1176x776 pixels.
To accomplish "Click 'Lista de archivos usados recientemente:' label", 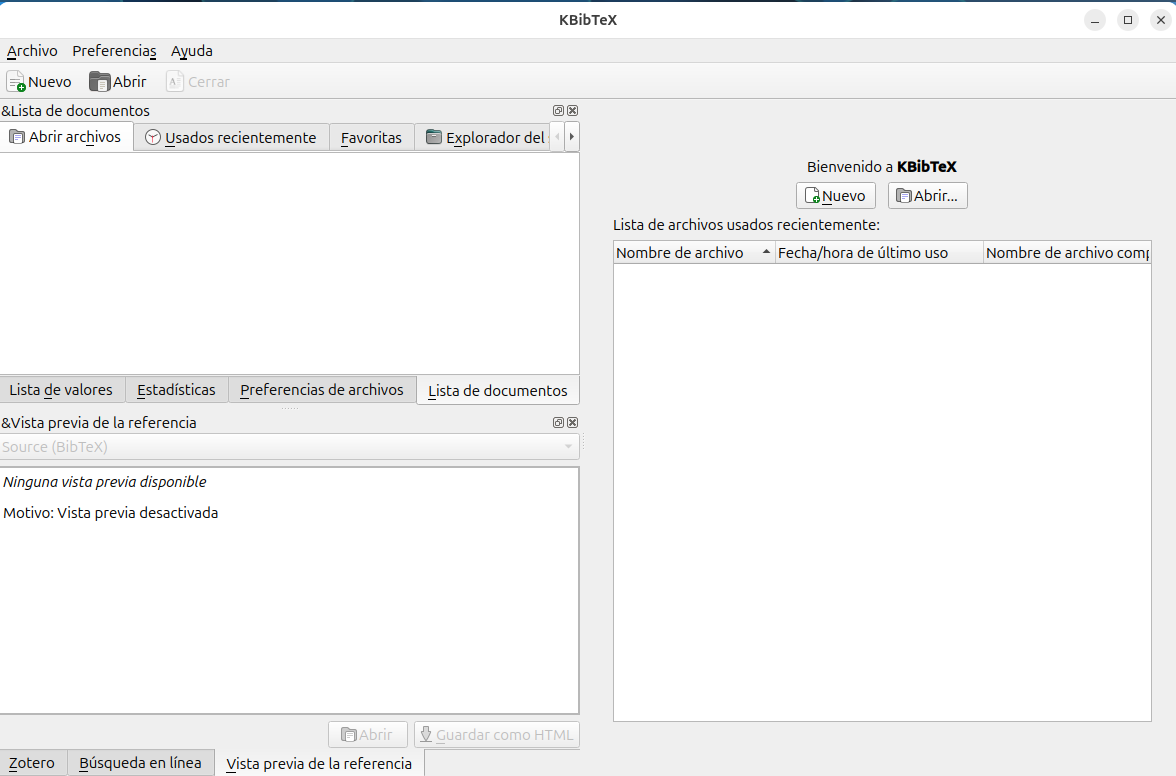I will (x=746, y=225).
